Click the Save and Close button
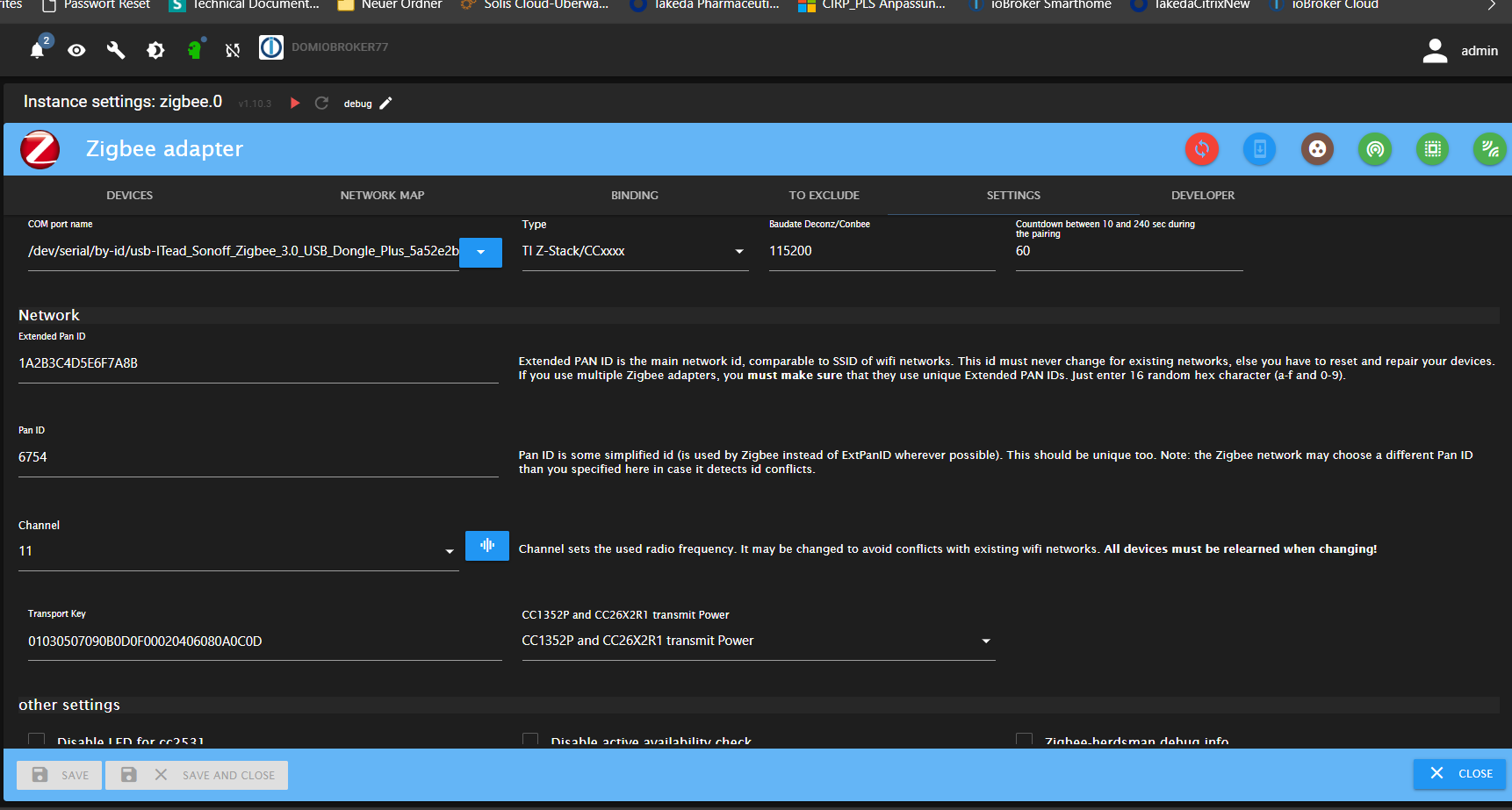1512x810 pixels. 197,775
